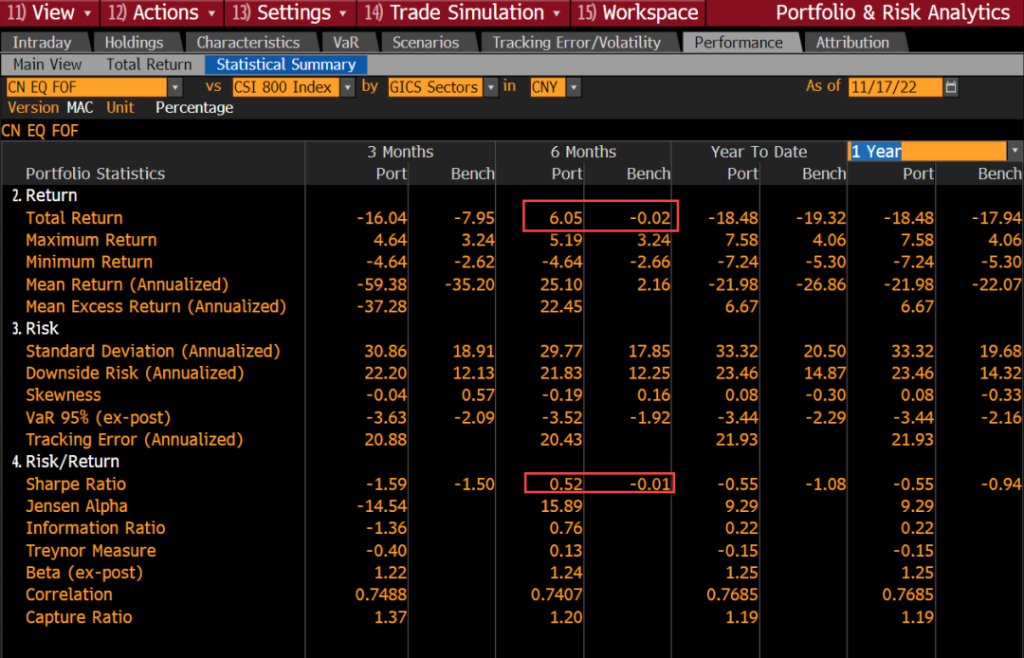
Task: Select the Main View sub-tab
Action: click(x=47, y=64)
